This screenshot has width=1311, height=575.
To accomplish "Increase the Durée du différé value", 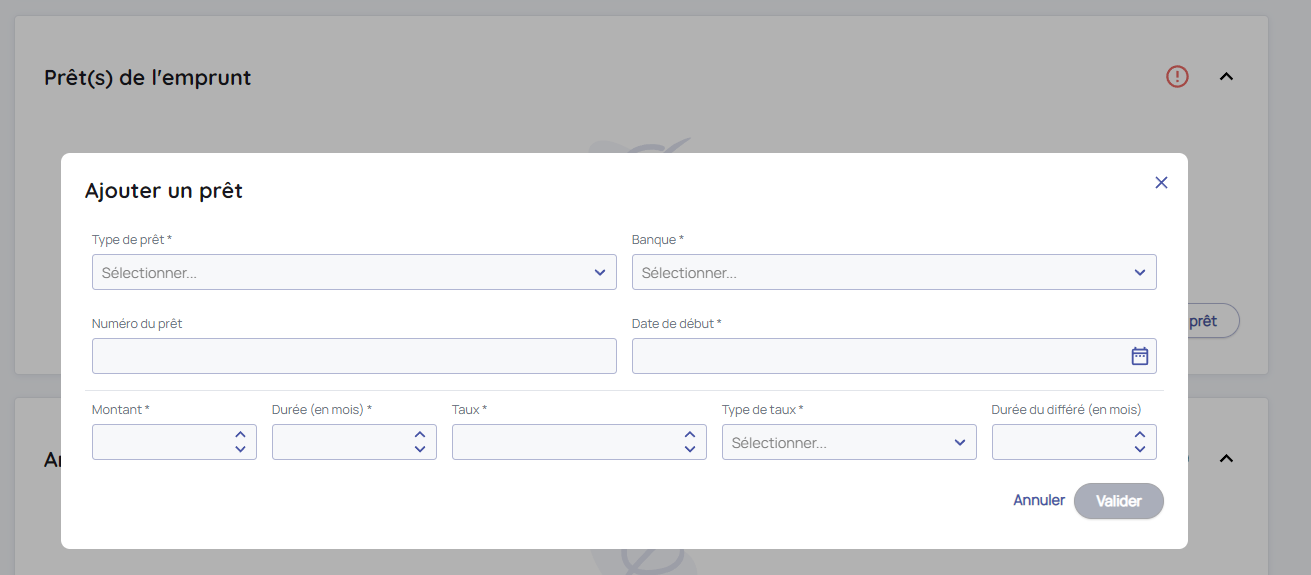I will tap(1139, 435).
